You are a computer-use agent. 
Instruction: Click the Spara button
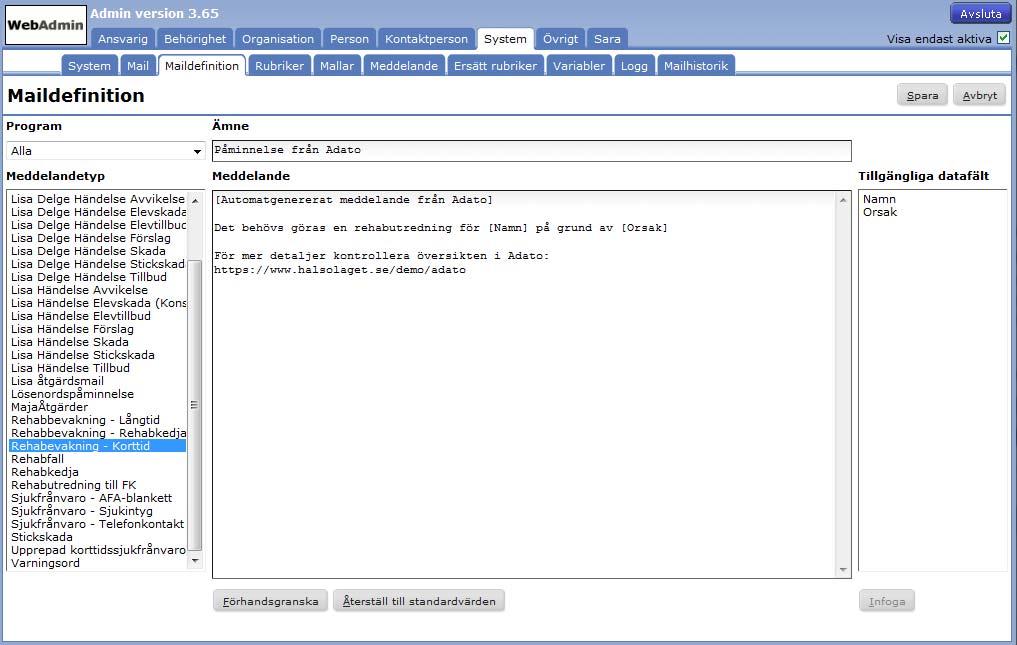922,95
